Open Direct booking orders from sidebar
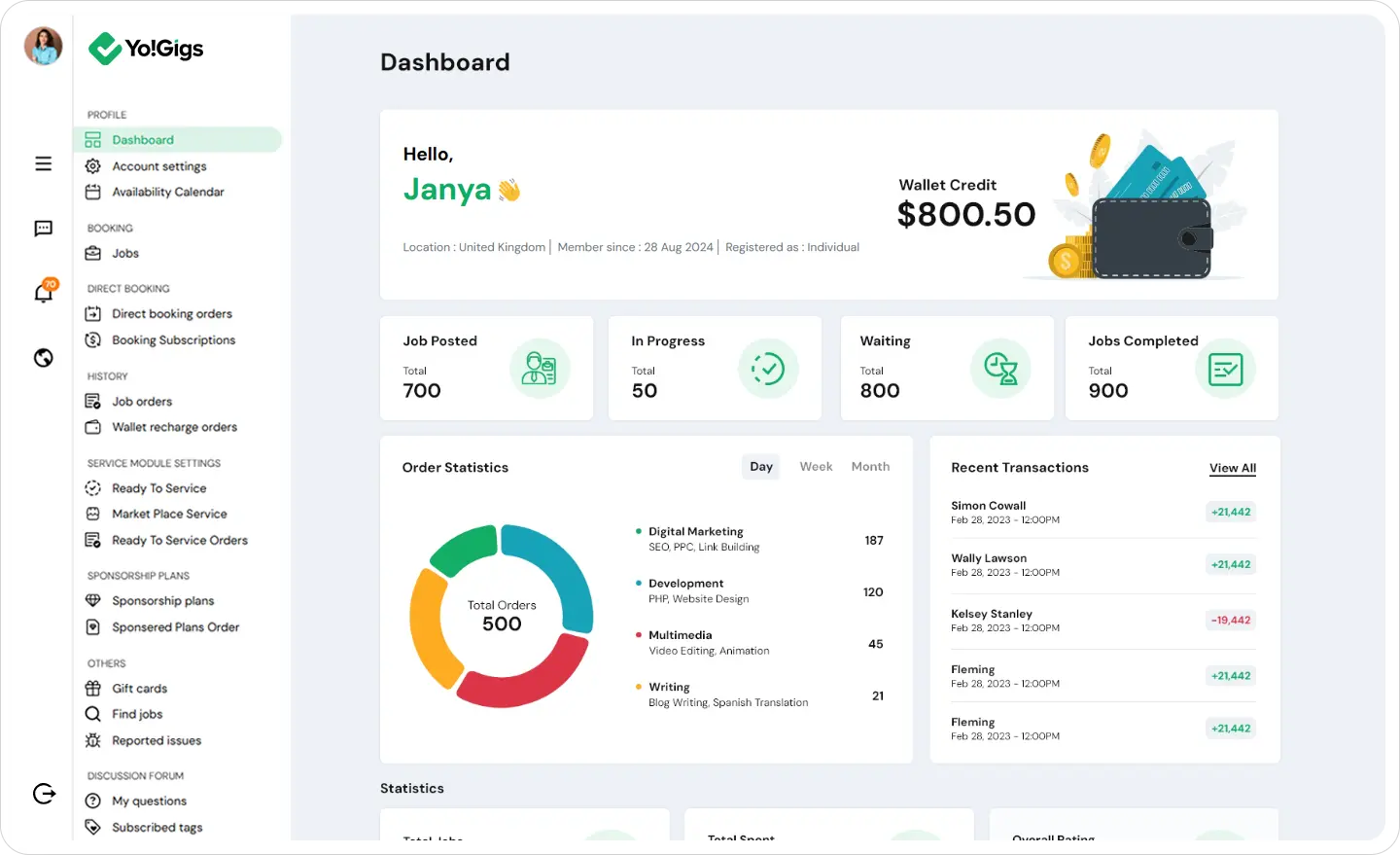 [172, 313]
